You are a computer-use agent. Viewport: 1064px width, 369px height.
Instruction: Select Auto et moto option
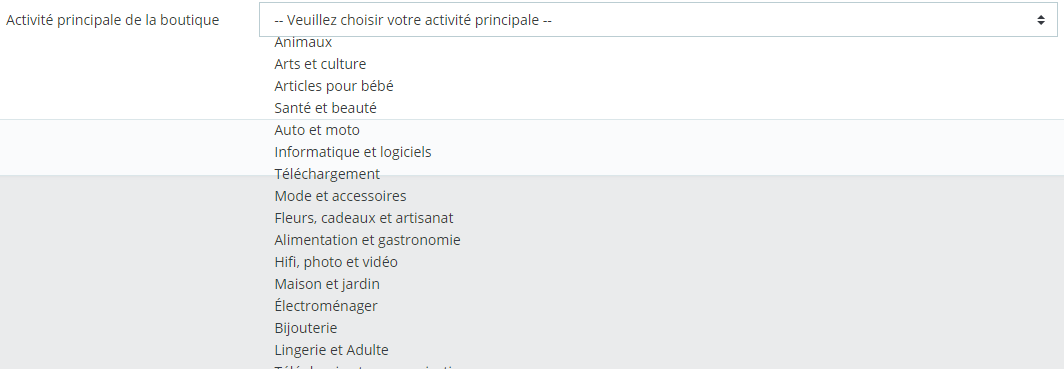(x=317, y=130)
